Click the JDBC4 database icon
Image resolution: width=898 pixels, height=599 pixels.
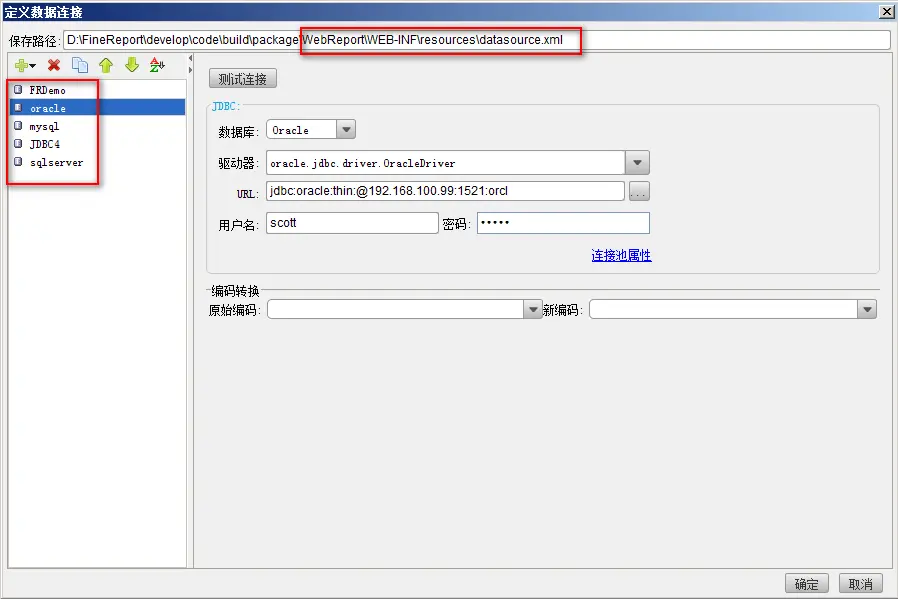[18, 144]
